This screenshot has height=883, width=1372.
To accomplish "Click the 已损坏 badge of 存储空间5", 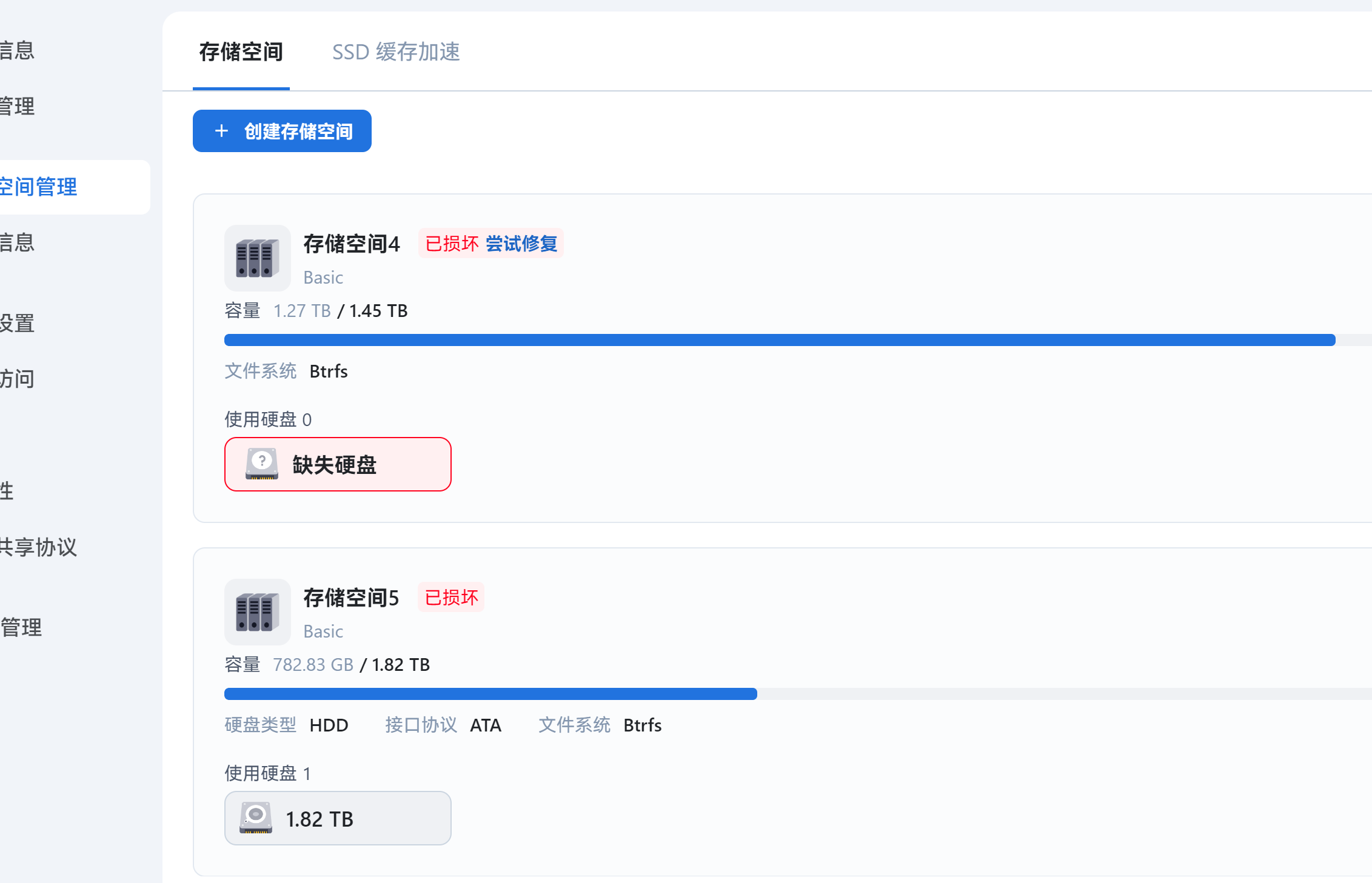I will click(452, 598).
